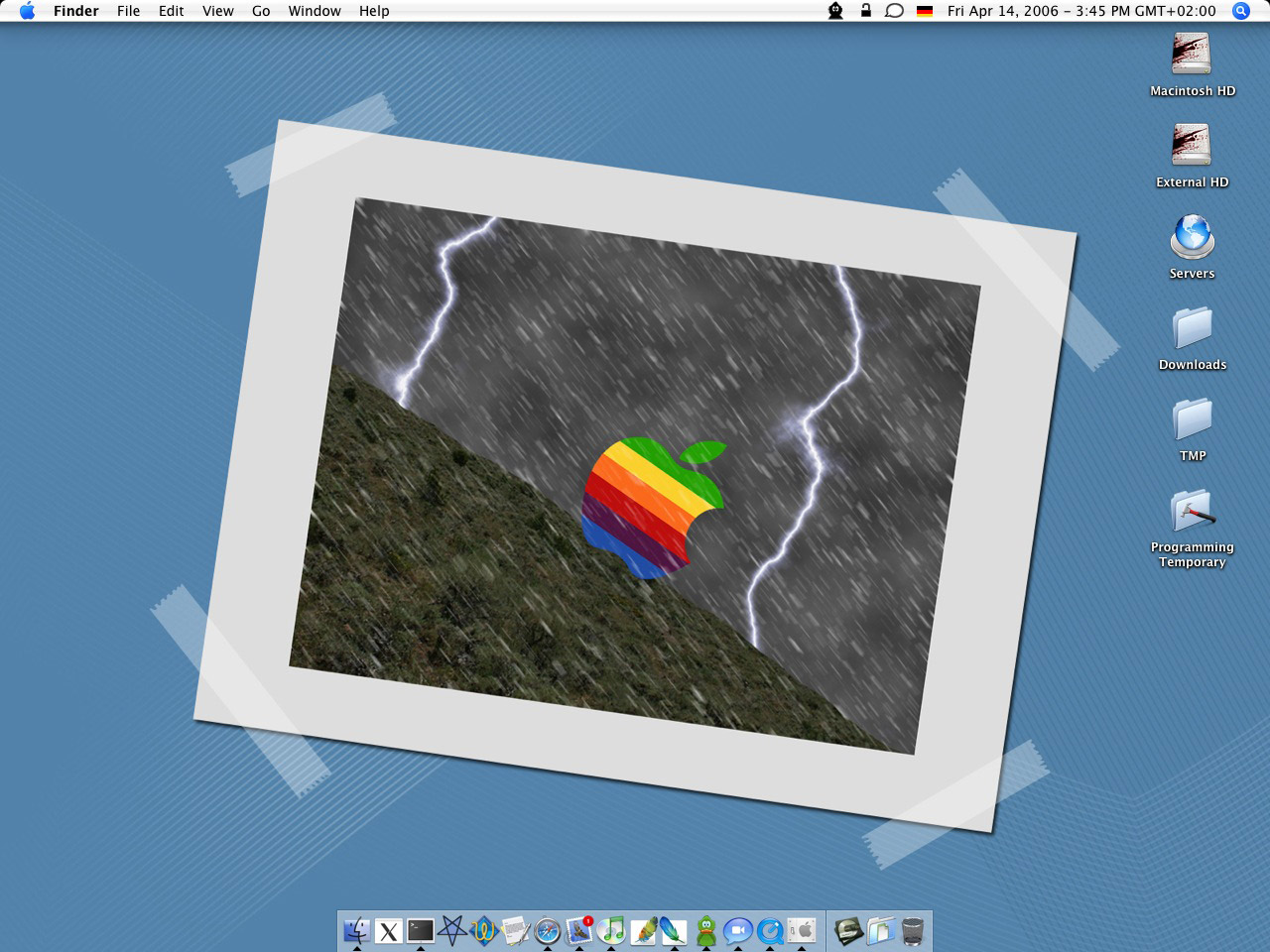
Task: Open iChat camera bubble in Dock
Action: pyautogui.click(x=738, y=930)
